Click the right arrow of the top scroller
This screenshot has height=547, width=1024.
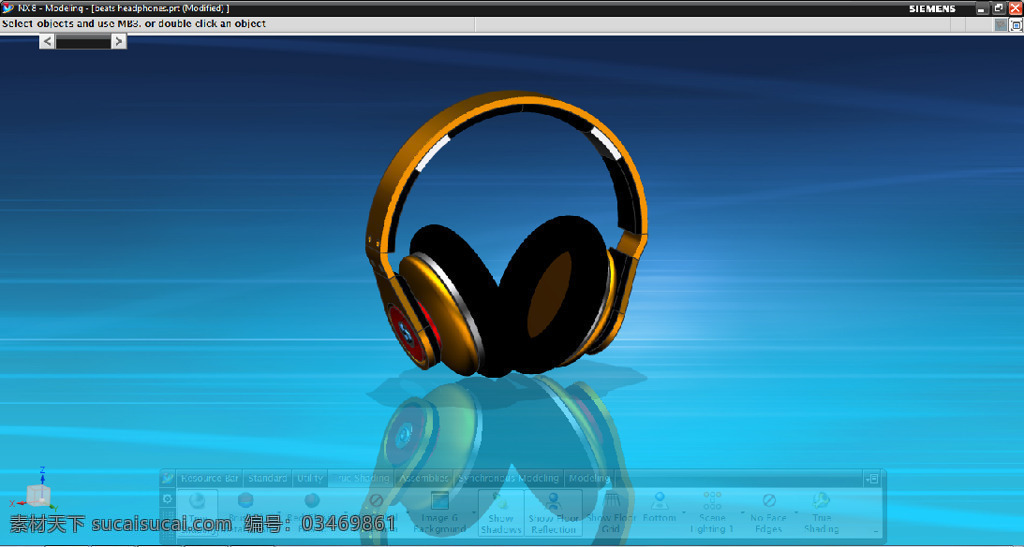pyautogui.click(x=118, y=42)
